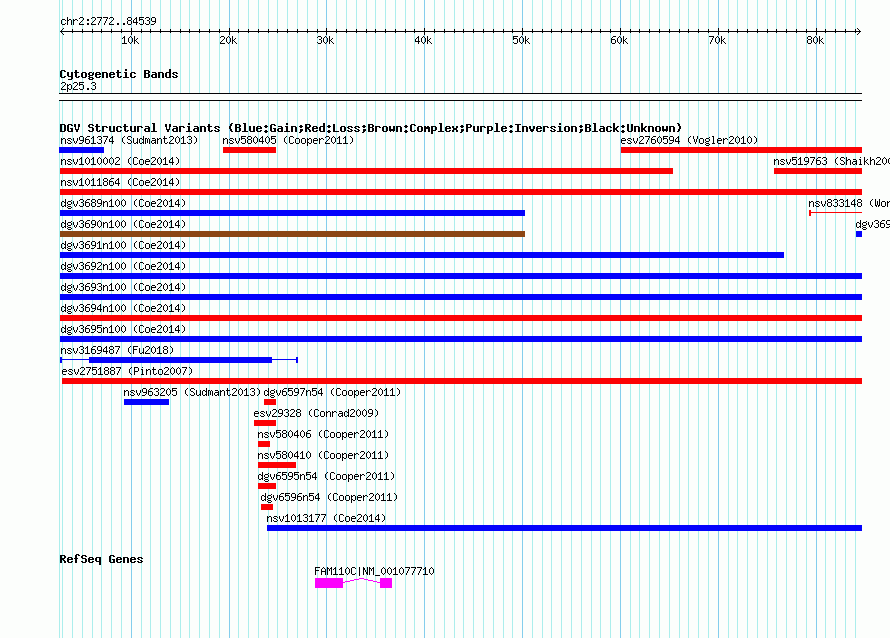Open variant dgv3695n100 (Coe2014)

tap(123, 329)
